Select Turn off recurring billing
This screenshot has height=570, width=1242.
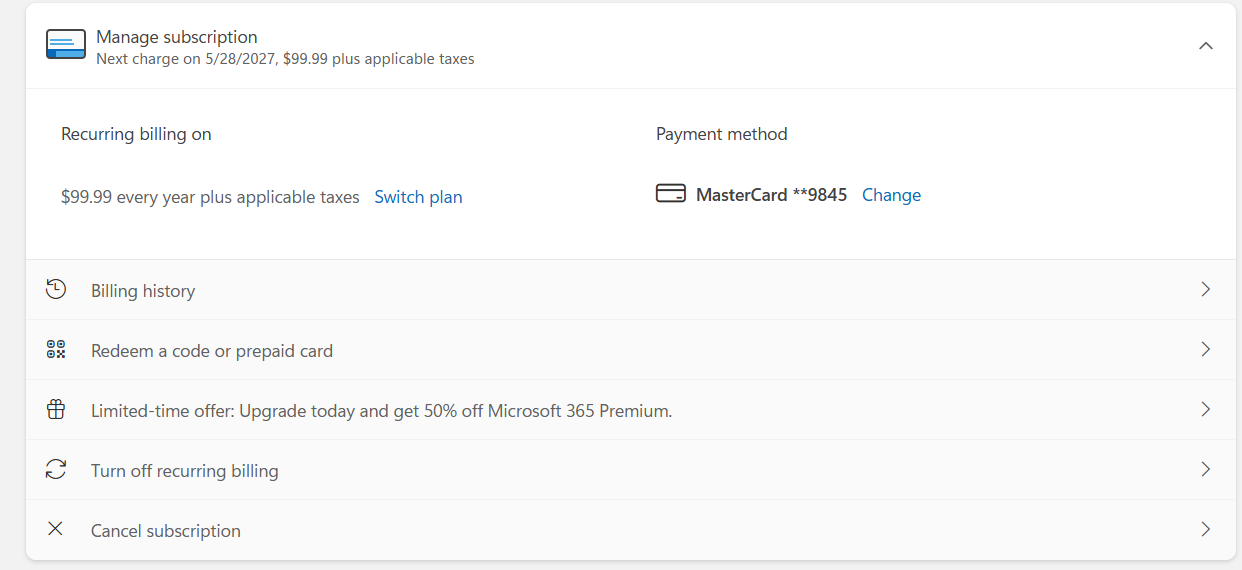631,470
